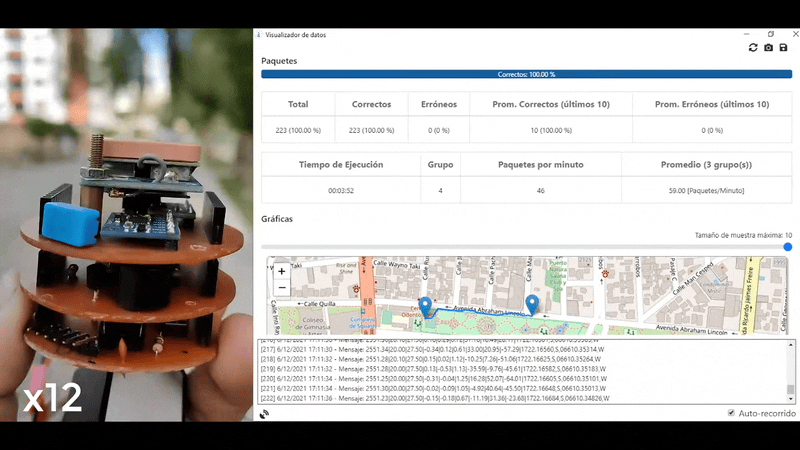Click the right map location pin

(x=532, y=304)
